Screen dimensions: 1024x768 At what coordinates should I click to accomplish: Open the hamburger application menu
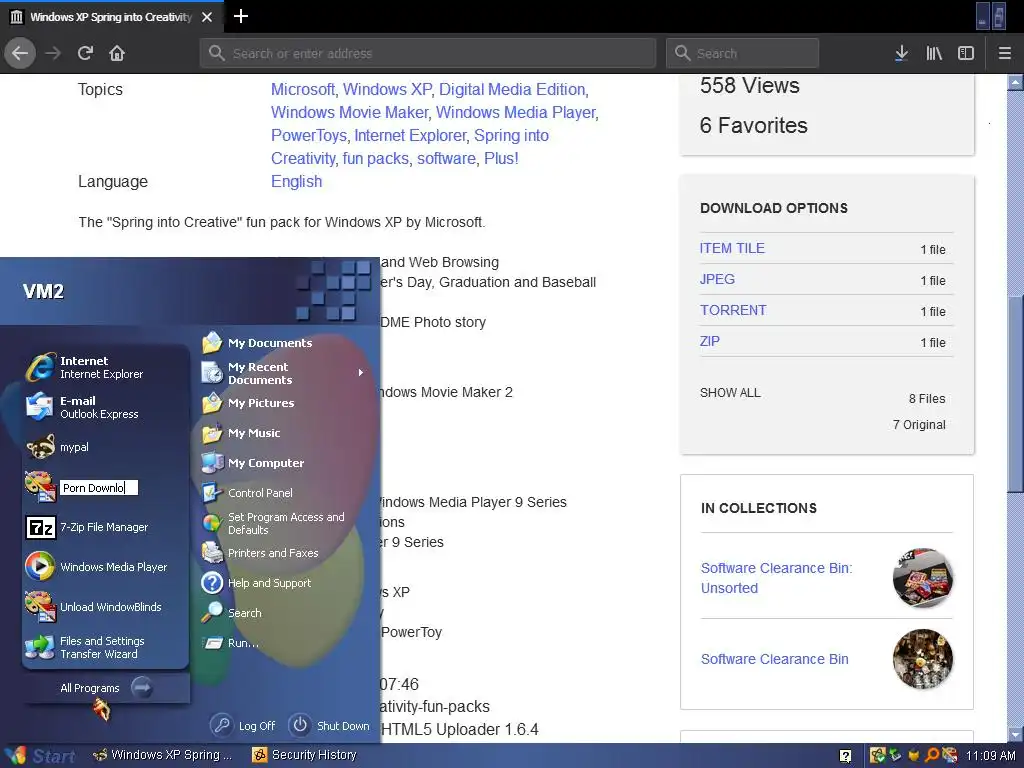pos(1005,53)
